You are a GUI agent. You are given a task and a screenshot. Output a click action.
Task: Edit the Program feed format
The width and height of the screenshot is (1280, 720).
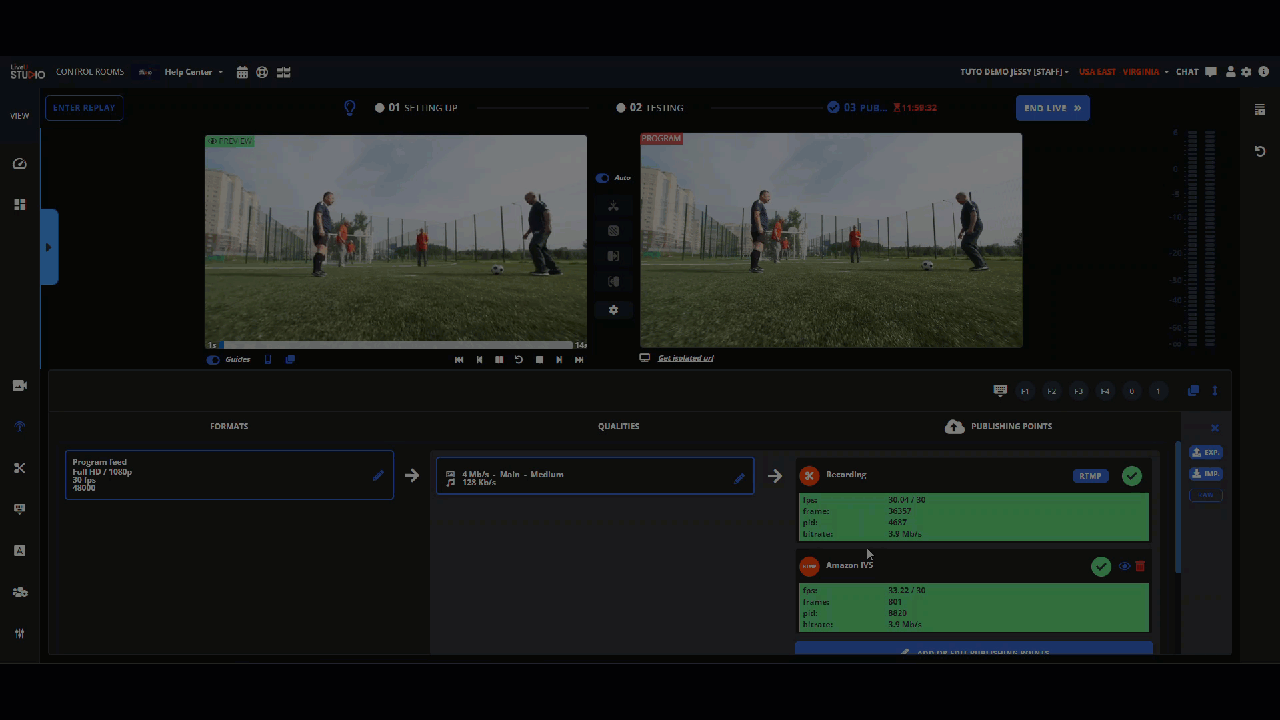pos(378,476)
